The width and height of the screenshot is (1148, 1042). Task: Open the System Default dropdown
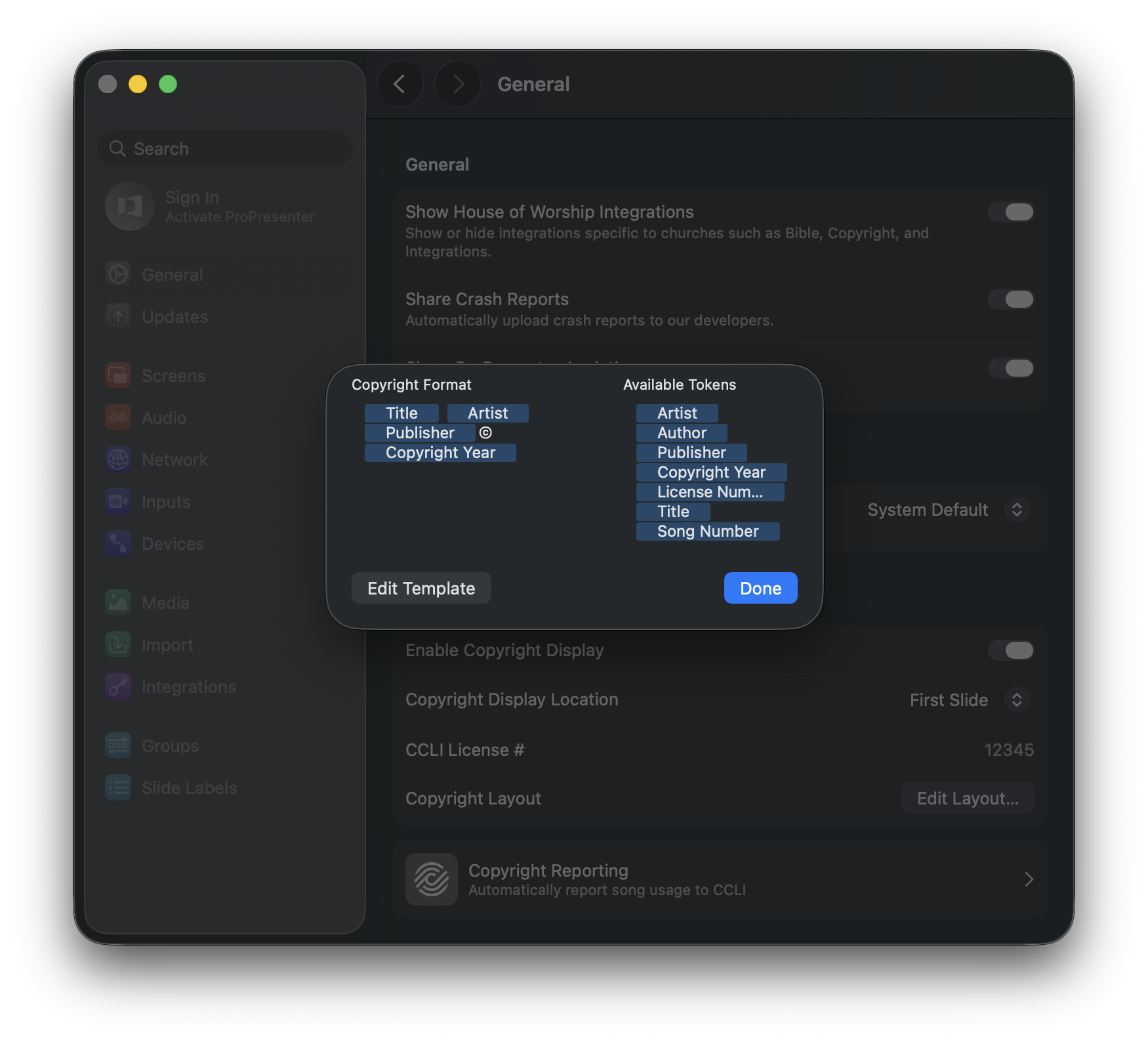pos(948,510)
